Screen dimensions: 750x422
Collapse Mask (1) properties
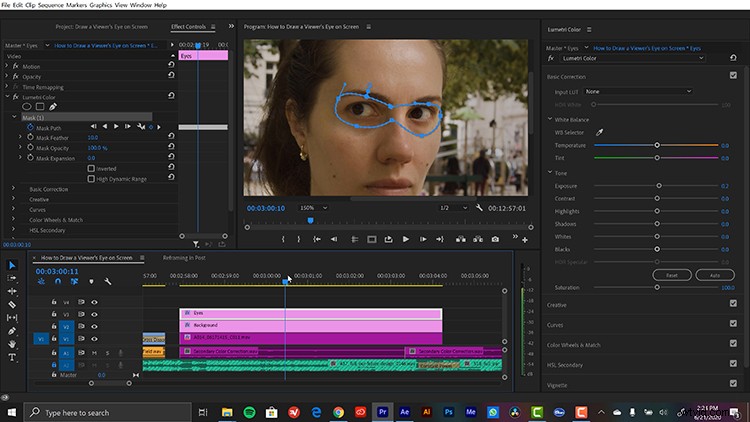14,117
